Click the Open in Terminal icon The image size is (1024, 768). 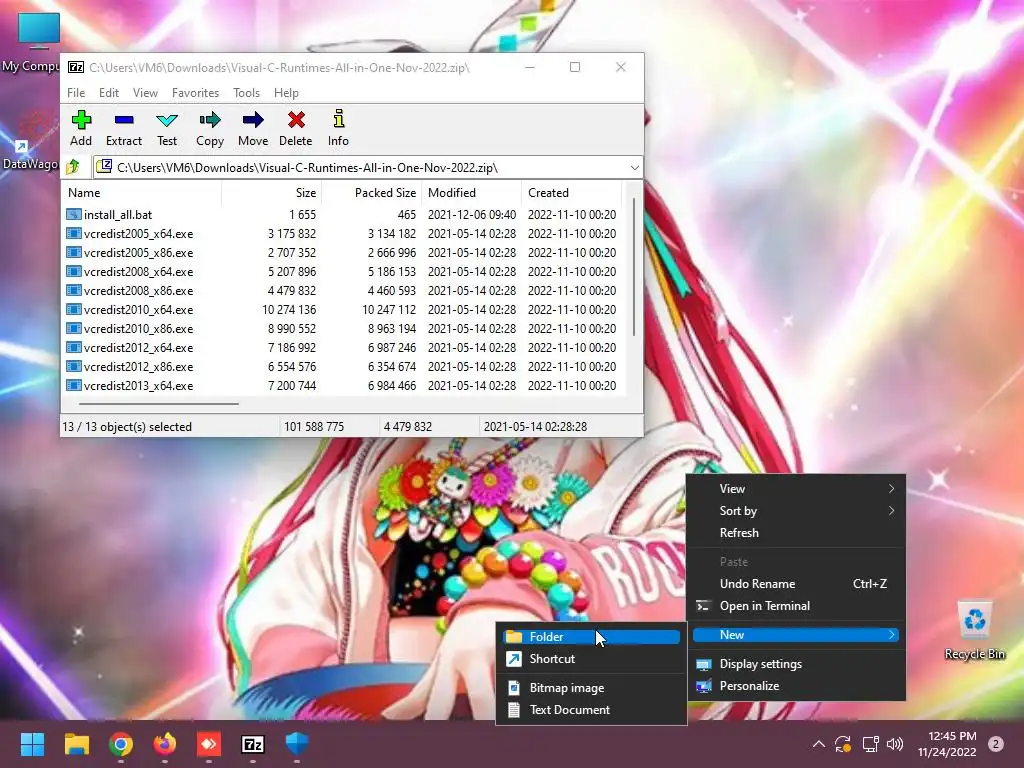pyautogui.click(x=703, y=606)
